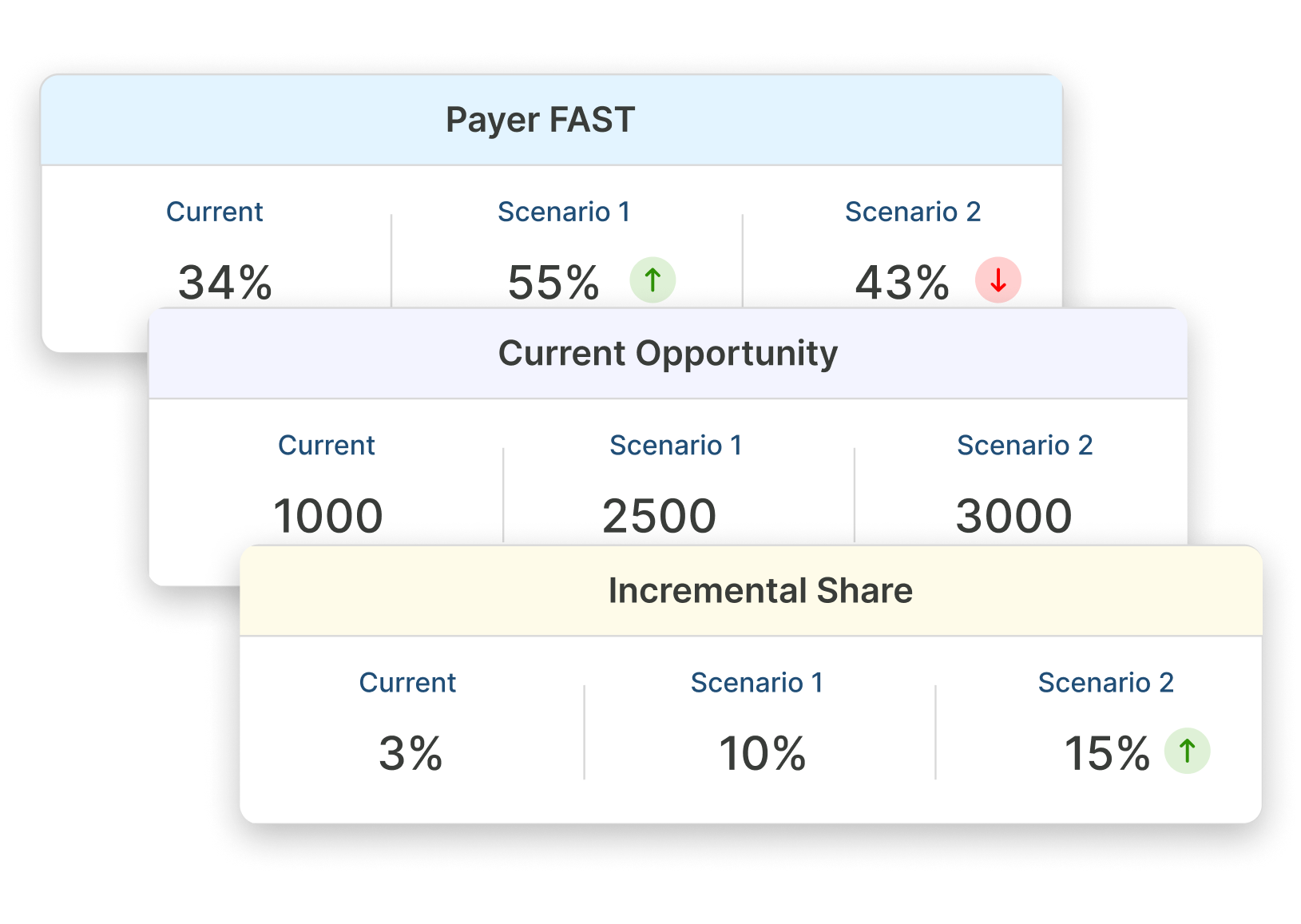
Task: Click Current label under Current Opportunity
Action: [326, 445]
